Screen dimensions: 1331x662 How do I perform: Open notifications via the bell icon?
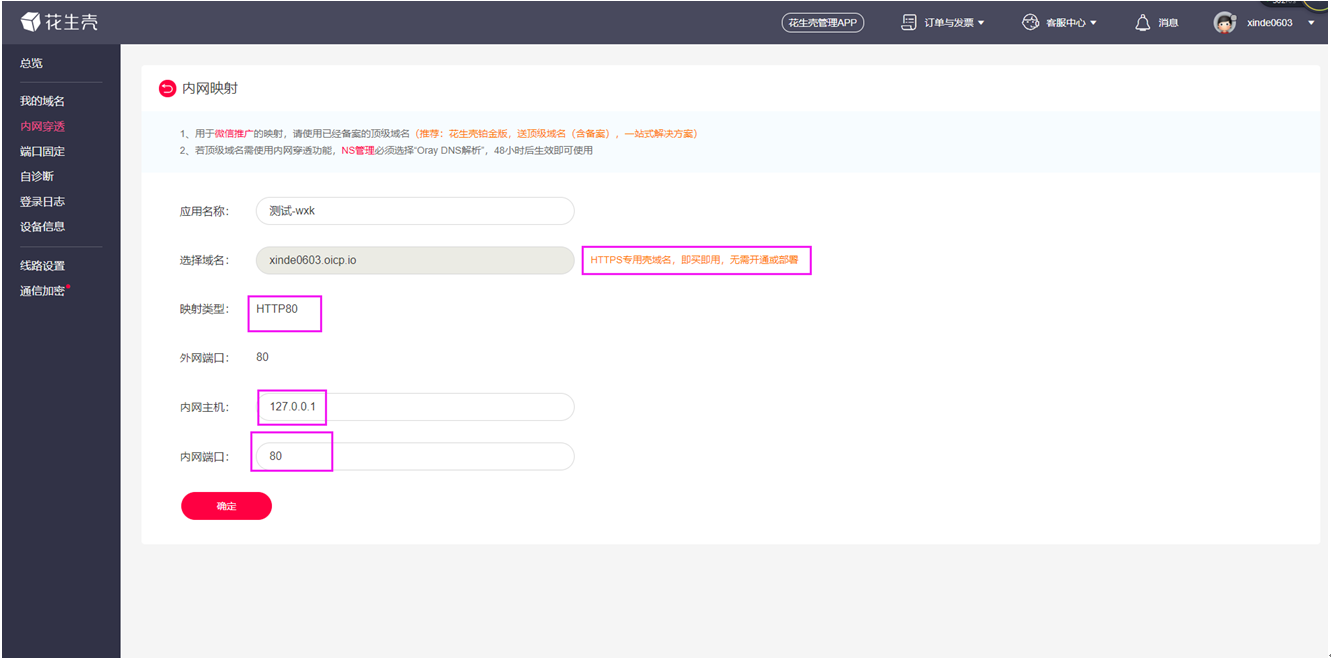pos(1143,22)
